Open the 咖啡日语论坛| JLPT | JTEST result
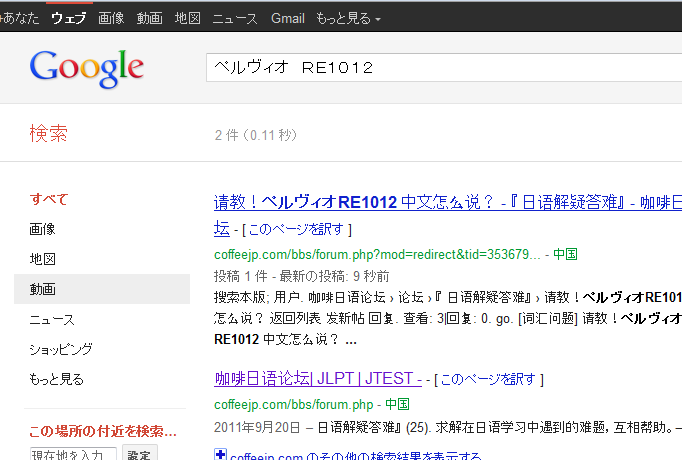This screenshot has width=682, height=460. pyautogui.click(x=318, y=379)
